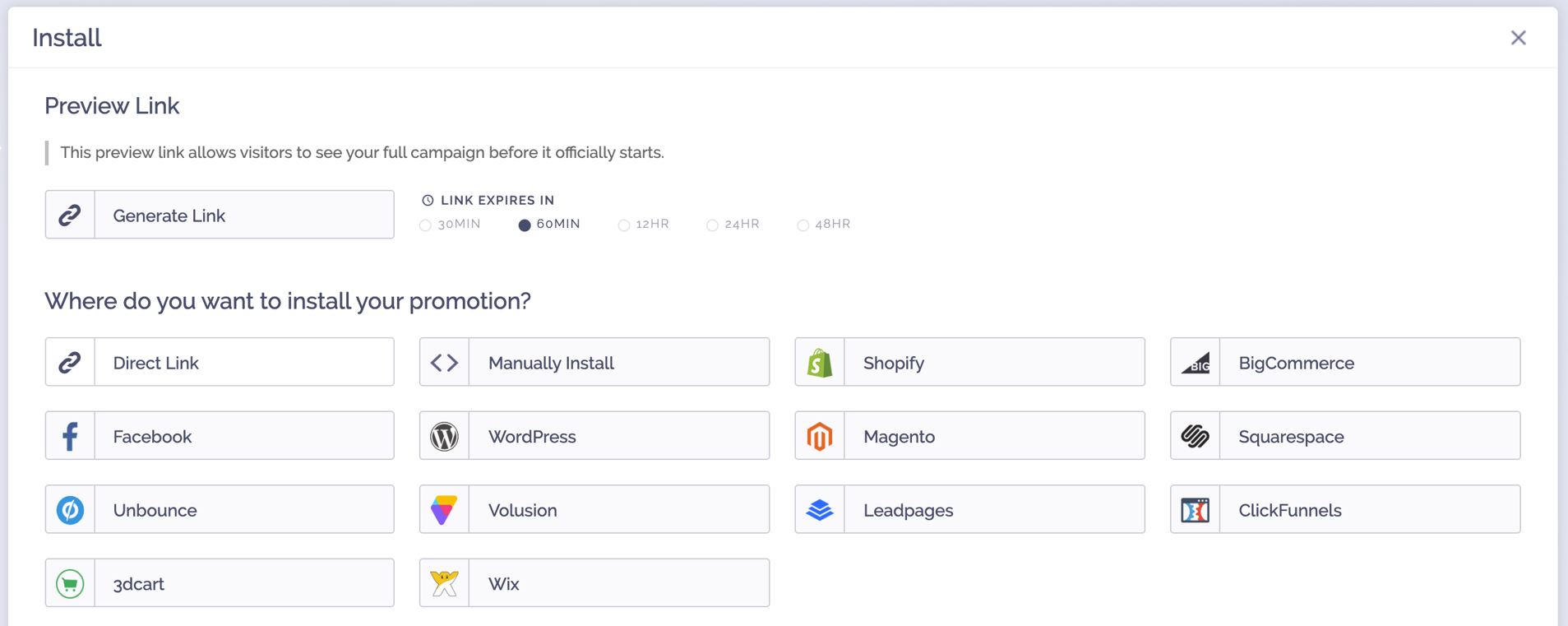Open 3dcart install option

point(220,583)
